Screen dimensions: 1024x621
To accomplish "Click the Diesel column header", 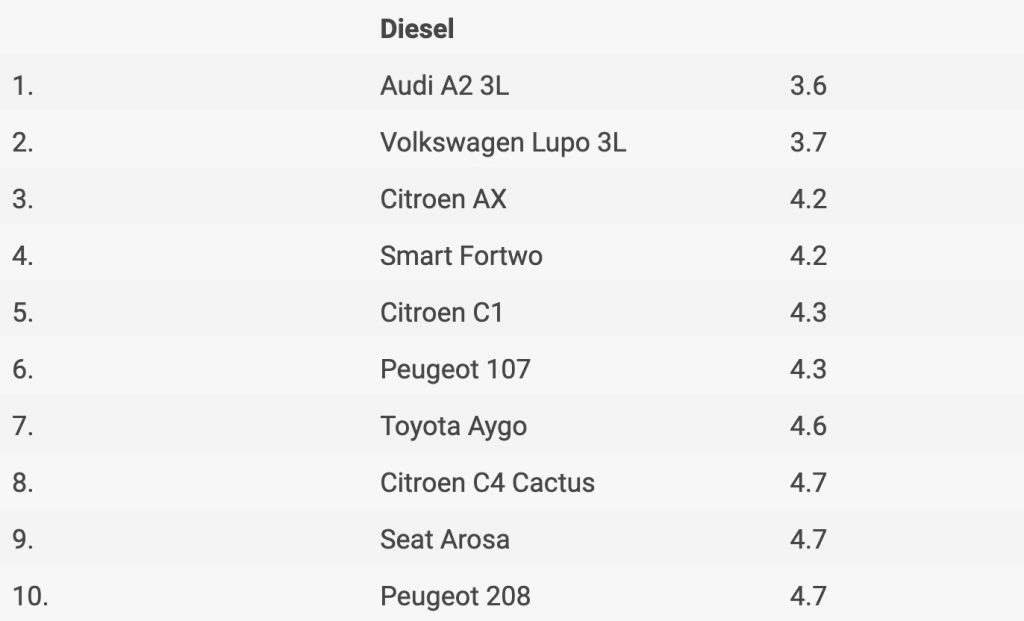I will click(417, 29).
